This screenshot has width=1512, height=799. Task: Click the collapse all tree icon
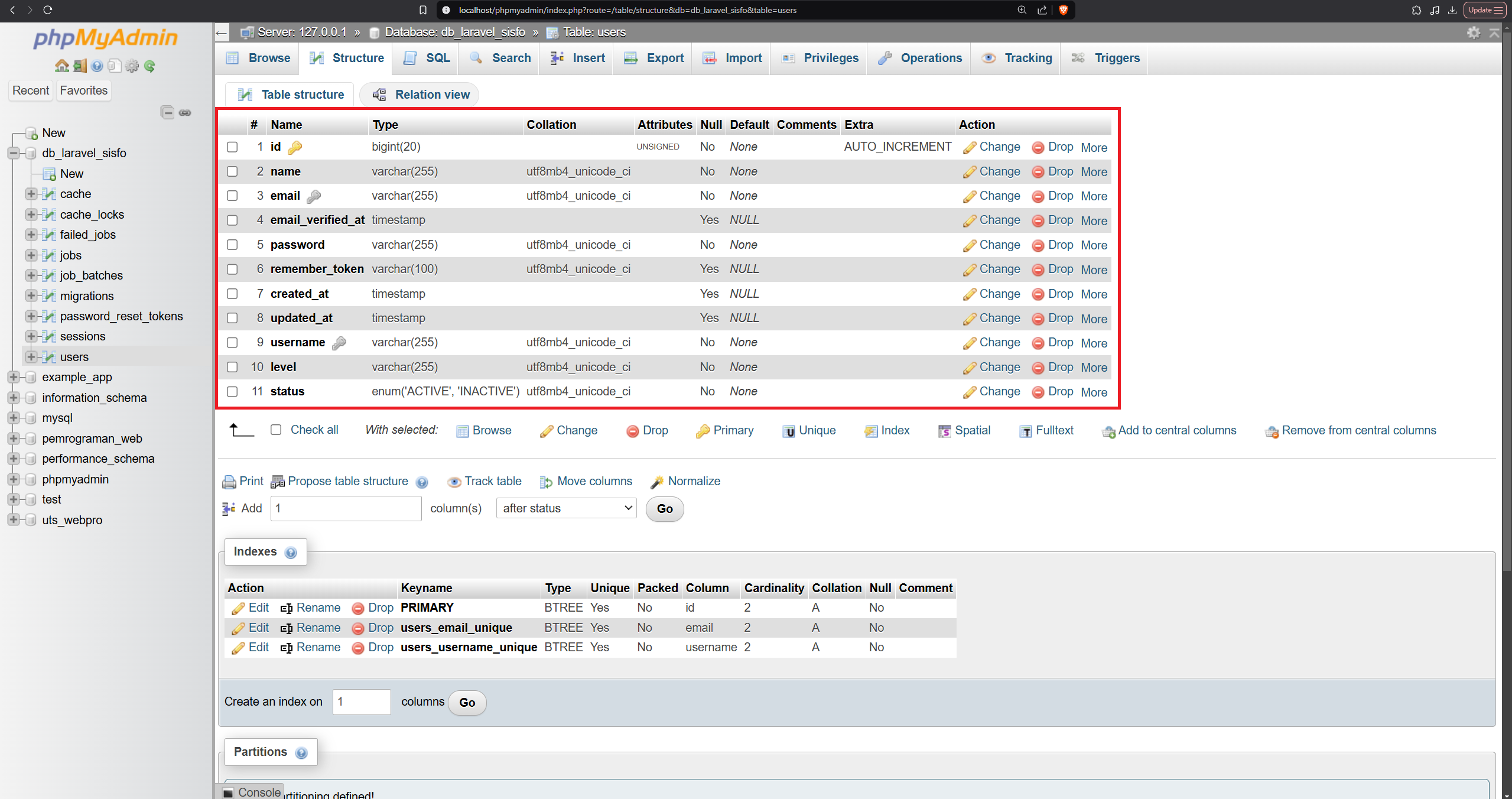pos(167,112)
